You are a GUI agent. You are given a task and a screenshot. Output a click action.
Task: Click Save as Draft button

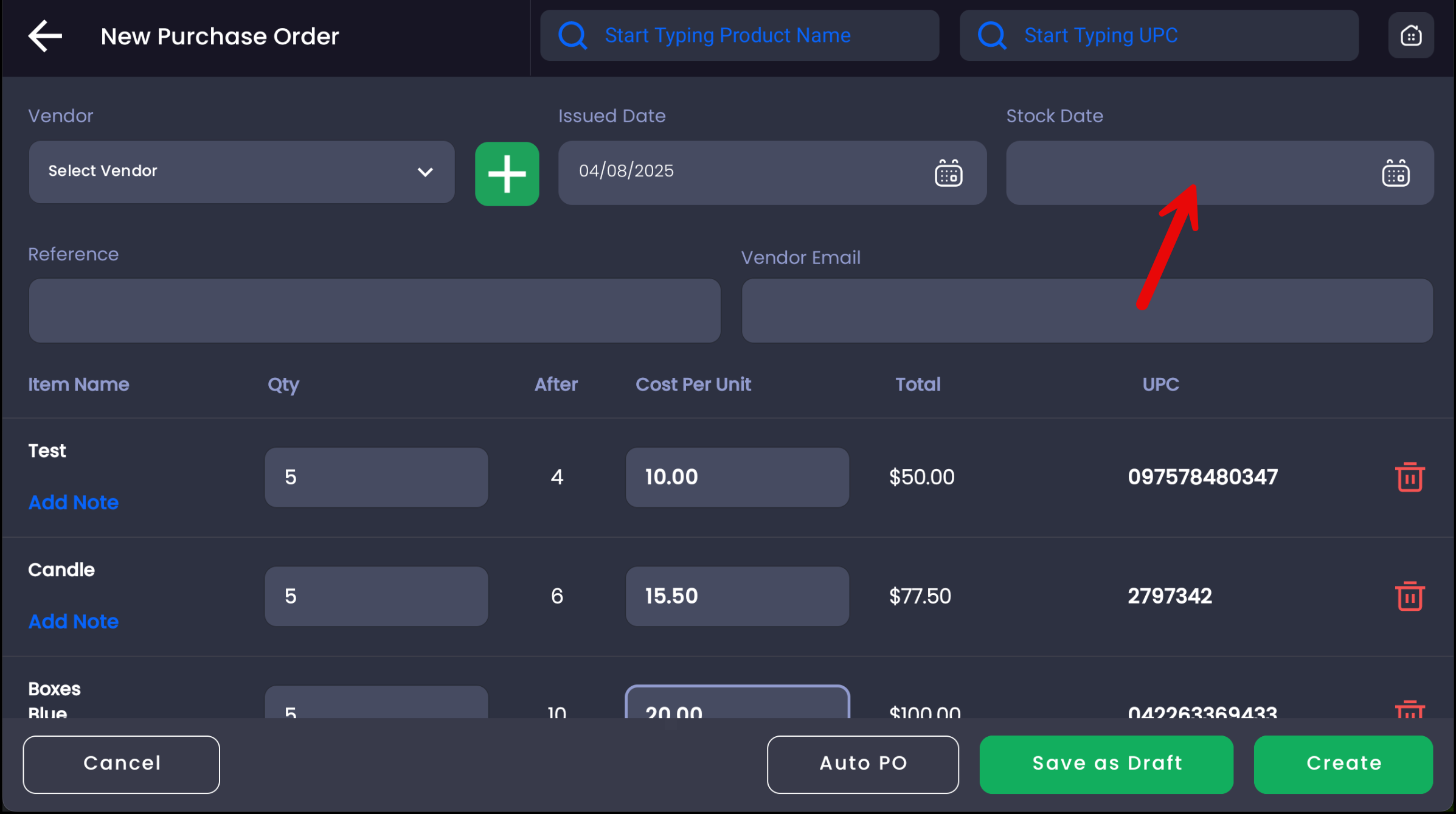pos(1106,764)
